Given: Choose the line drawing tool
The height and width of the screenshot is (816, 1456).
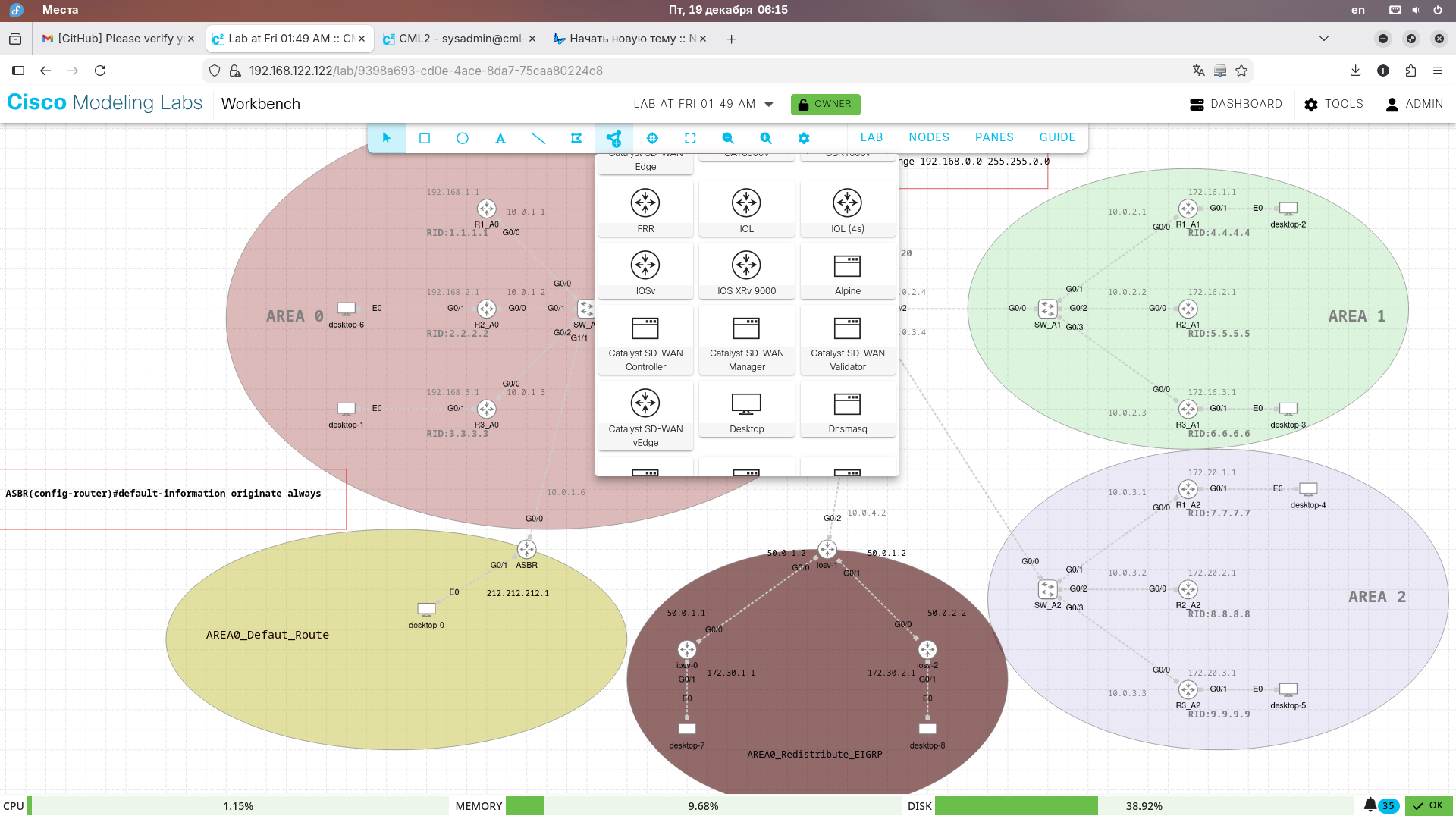Looking at the screenshot, I should pos(538,138).
